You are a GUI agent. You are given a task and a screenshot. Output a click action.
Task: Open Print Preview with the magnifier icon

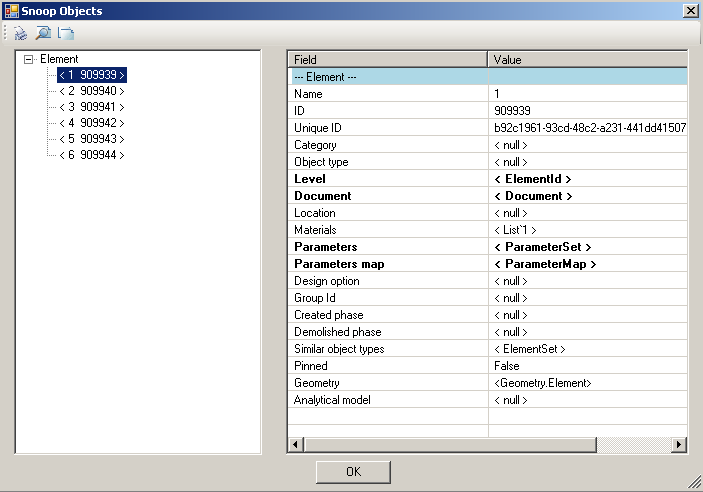point(43,33)
